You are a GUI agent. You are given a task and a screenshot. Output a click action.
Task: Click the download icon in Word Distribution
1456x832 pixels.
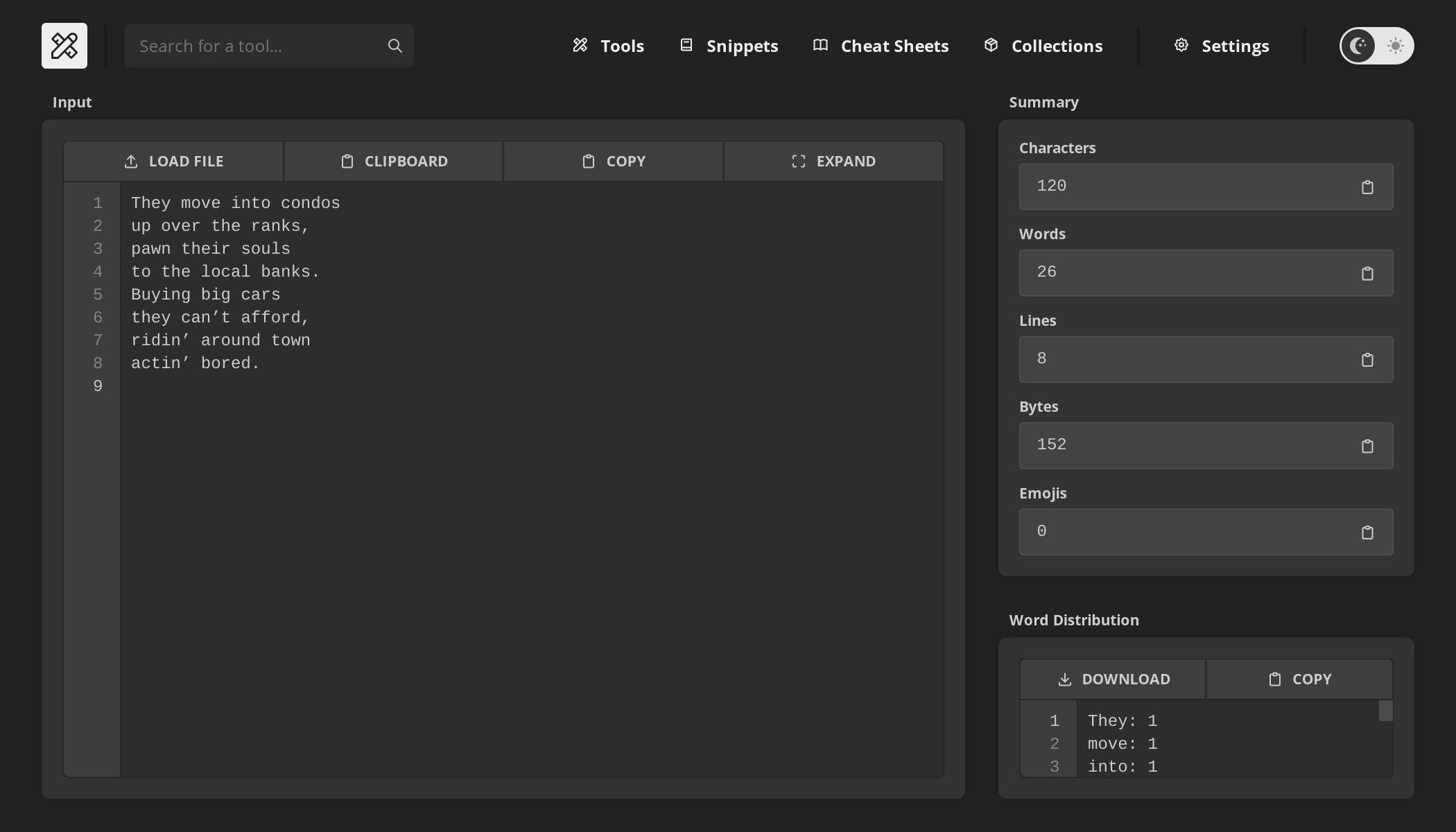pyautogui.click(x=1064, y=679)
